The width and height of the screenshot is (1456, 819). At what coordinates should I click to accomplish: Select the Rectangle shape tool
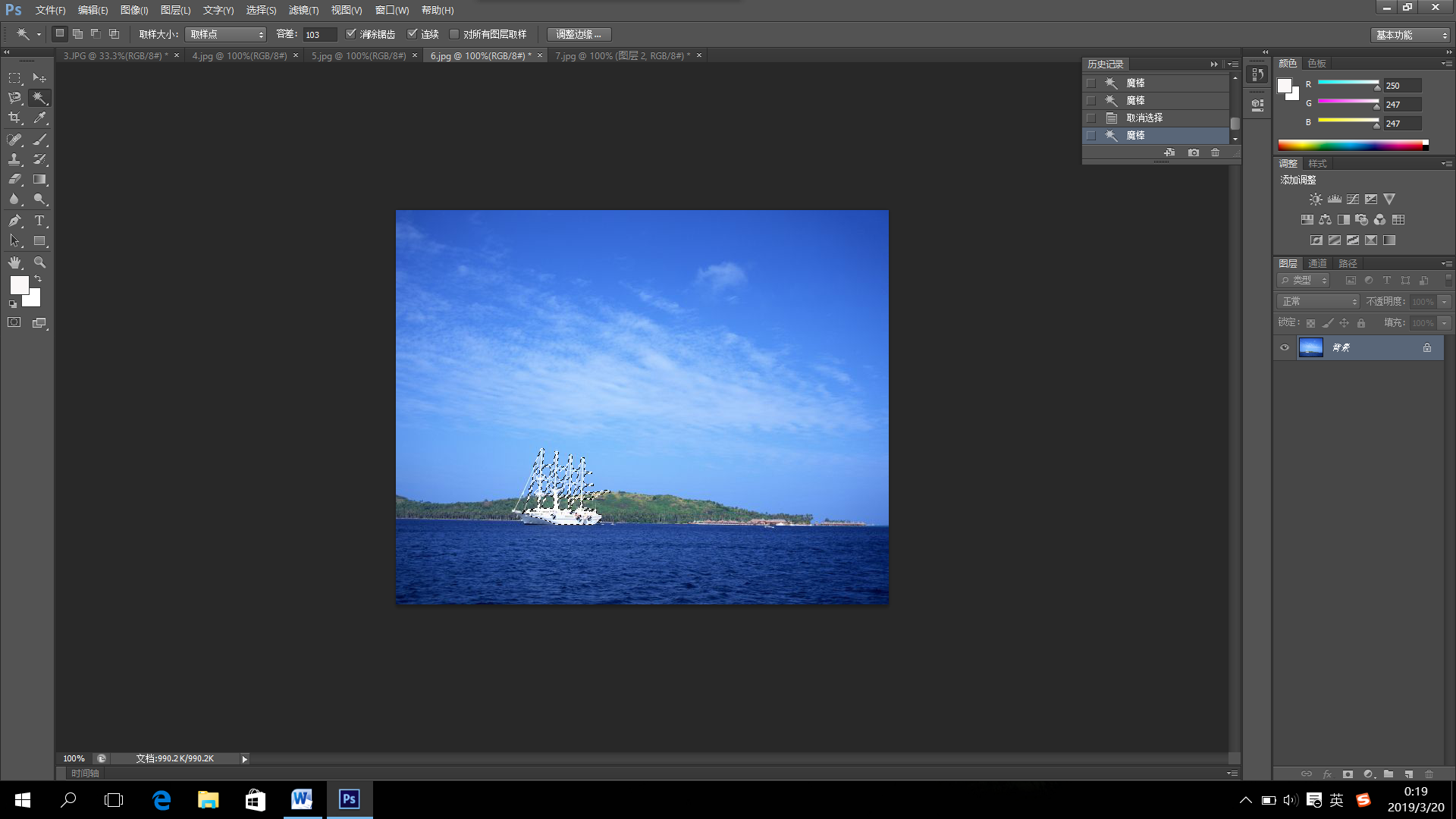[39, 241]
